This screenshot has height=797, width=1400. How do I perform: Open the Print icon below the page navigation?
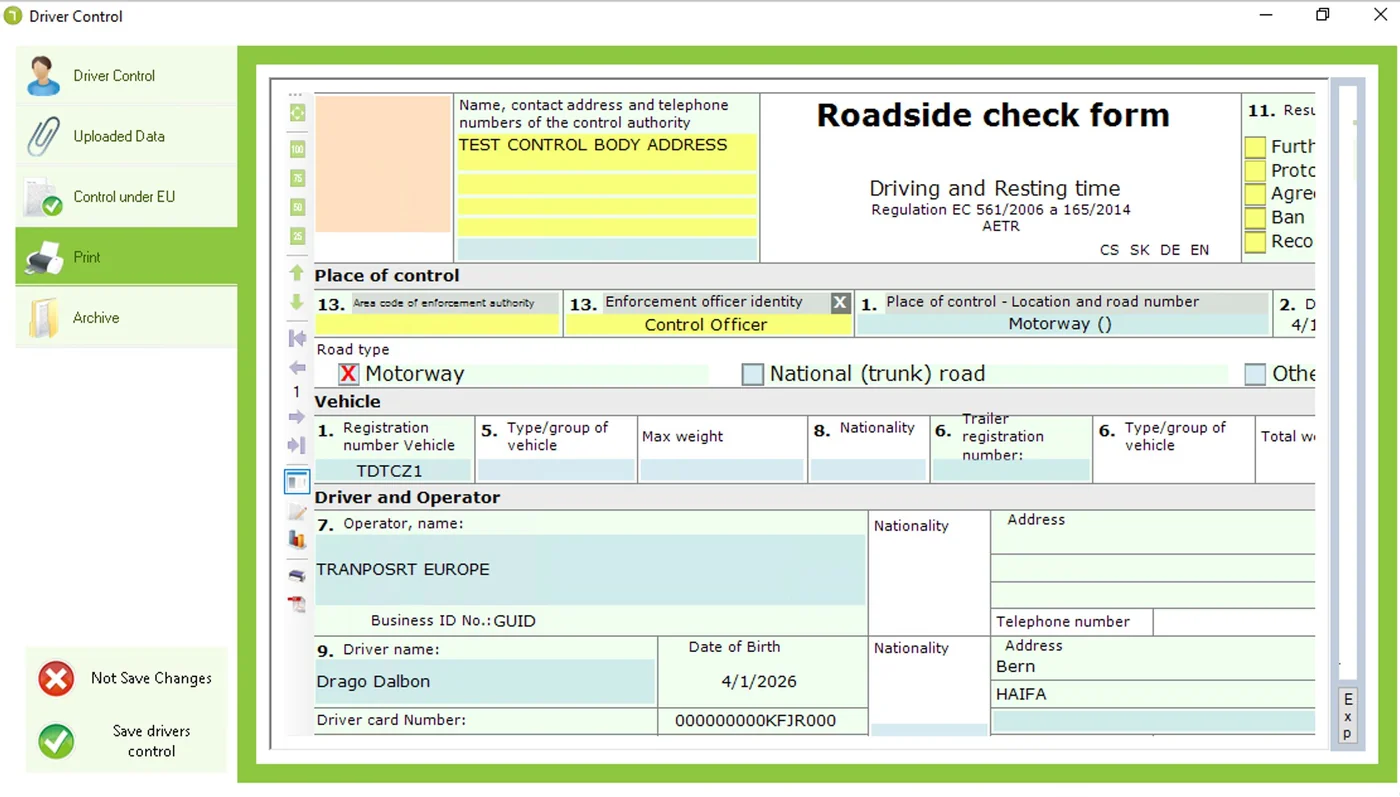[x=296, y=575]
